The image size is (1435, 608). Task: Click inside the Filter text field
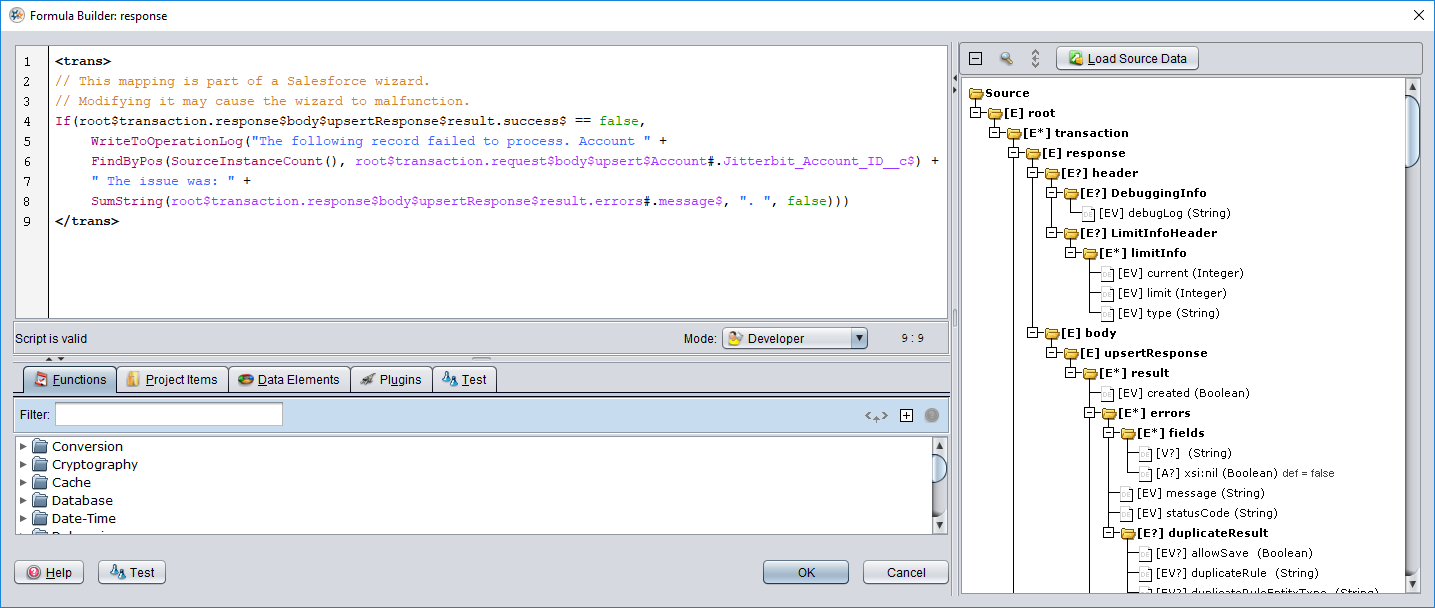click(x=168, y=414)
